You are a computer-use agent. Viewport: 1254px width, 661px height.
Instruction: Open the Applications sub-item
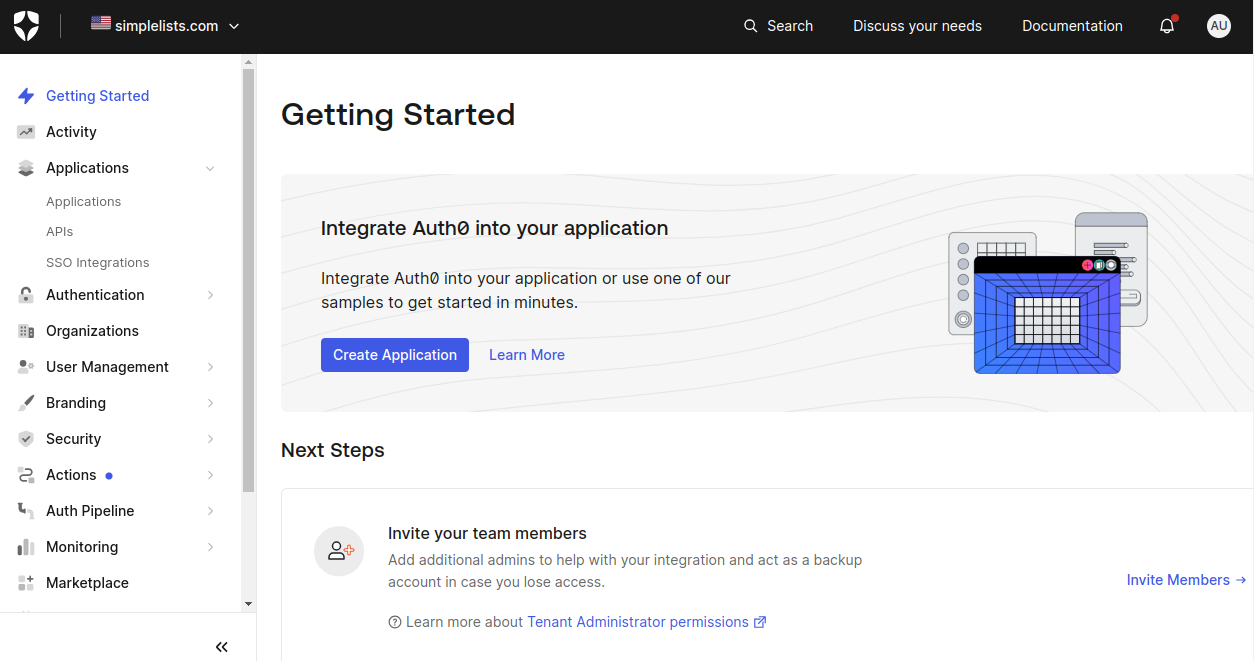coord(83,202)
